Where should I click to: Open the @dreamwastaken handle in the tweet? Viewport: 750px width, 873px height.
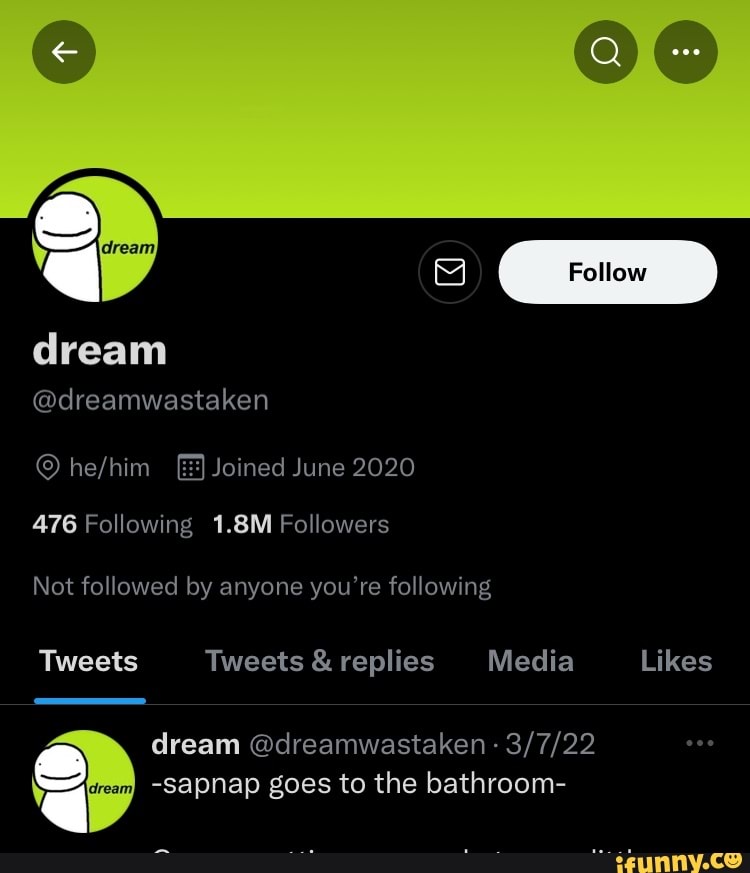pyautogui.click(x=367, y=744)
